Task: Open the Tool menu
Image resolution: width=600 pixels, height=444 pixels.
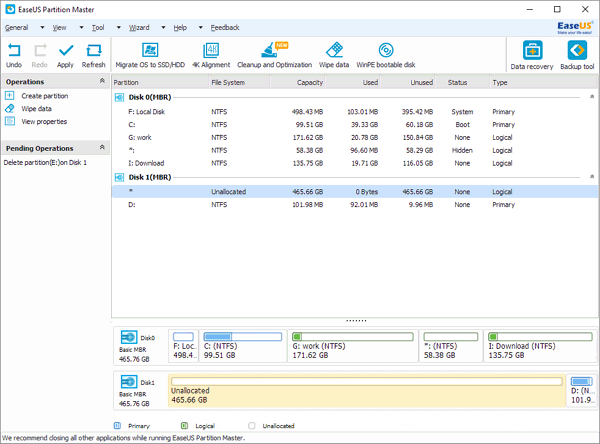Action: [98, 28]
